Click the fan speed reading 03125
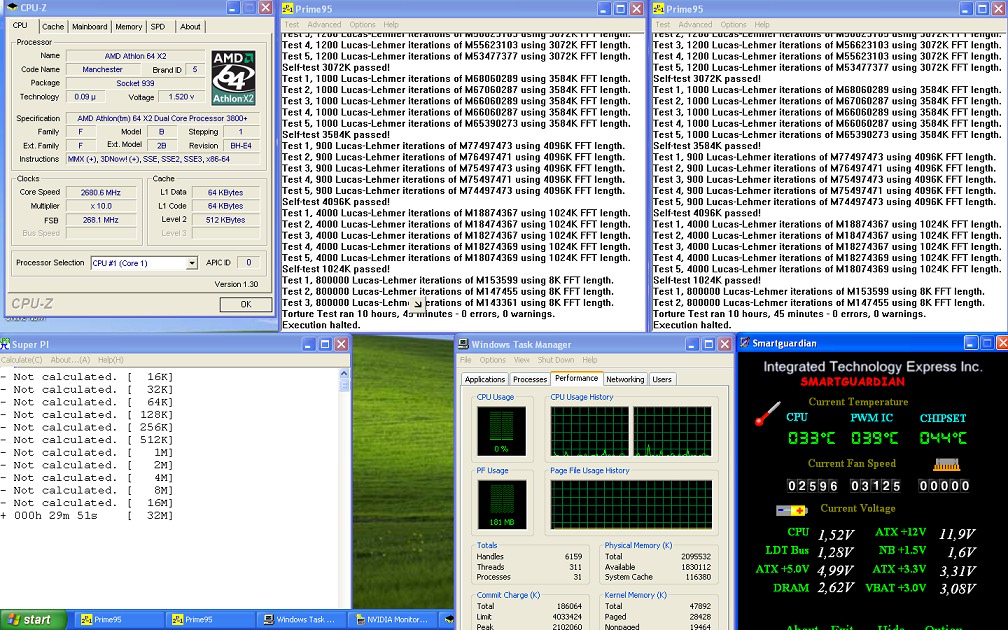 click(x=876, y=486)
